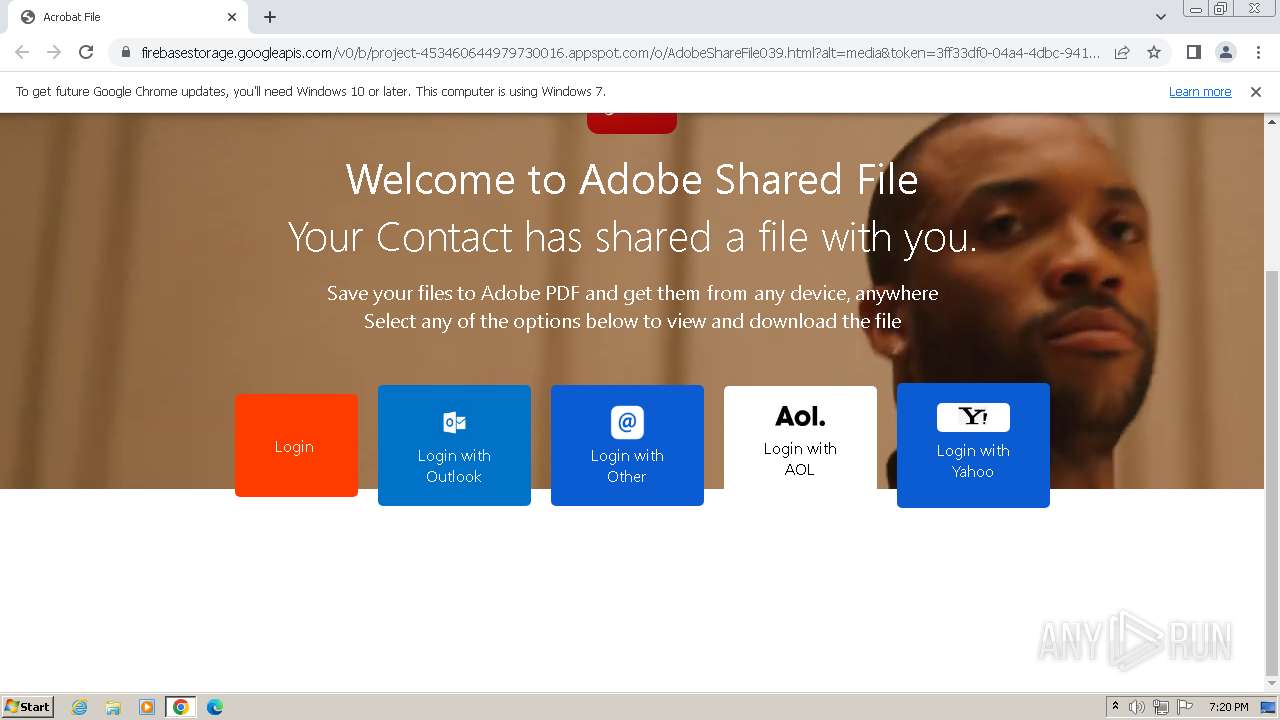Open media player taskbar icon
Image resolution: width=1280 pixels, height=720 pixels.
[147, 707]
